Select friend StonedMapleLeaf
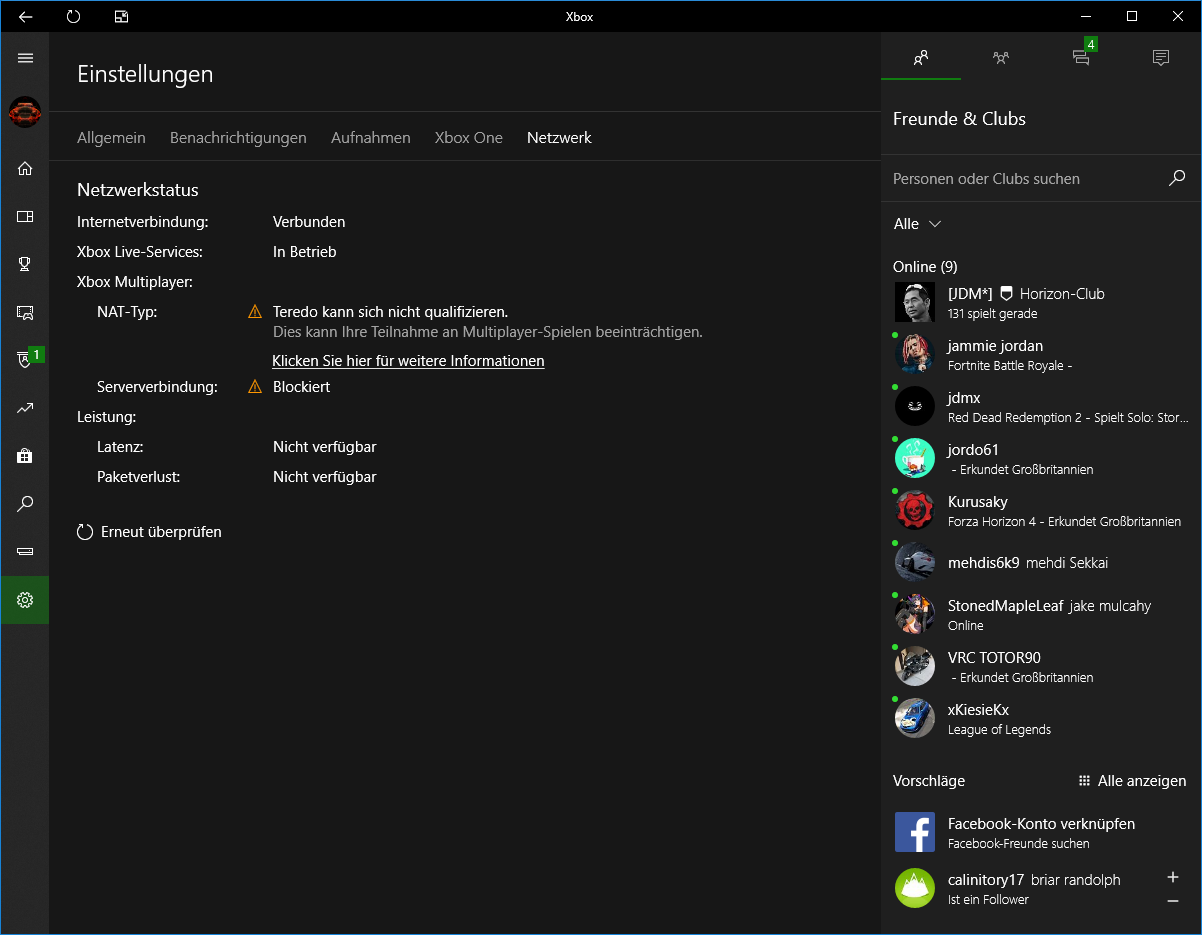 (x=1041, y=614)
